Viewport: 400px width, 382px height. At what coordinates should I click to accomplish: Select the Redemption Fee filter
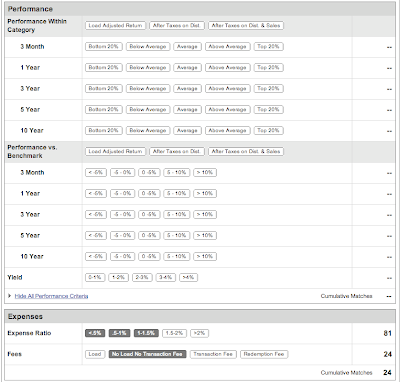pyautogui.click(x=264, y=354)
